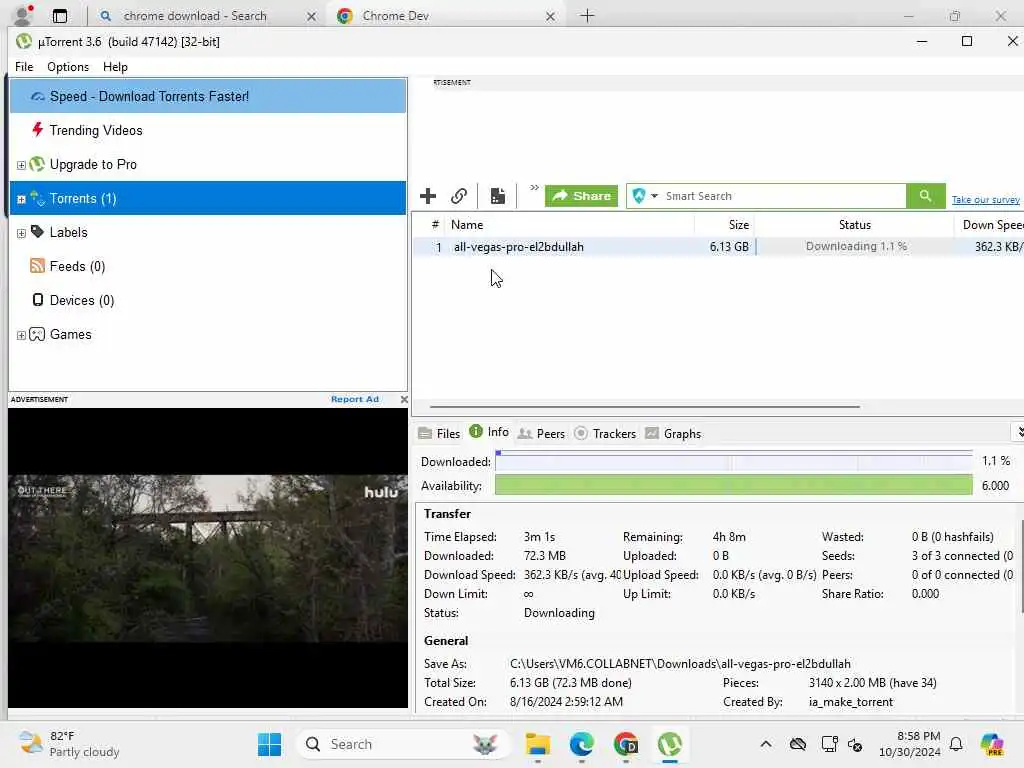Screen dimensions: 1024x768
Task: Click the Report Ad link
Action: (x=355, y=399)
